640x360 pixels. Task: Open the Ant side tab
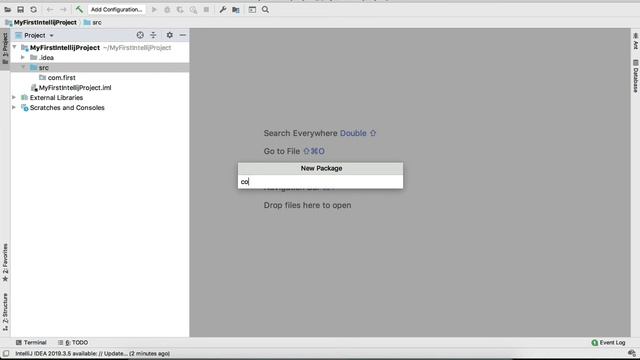[x=636, y=41]
